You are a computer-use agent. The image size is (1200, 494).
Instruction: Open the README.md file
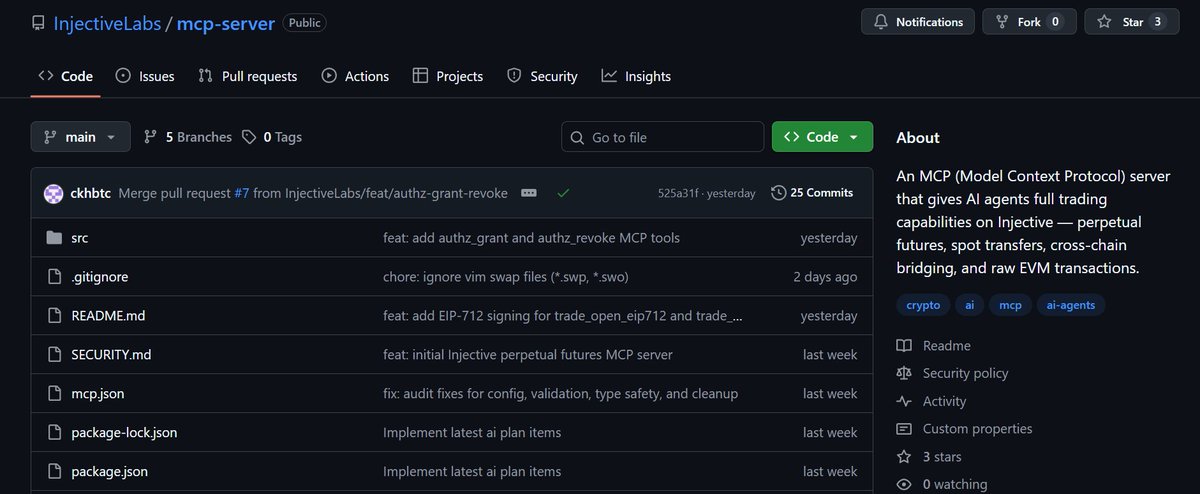pyautogui.click(x=108, y=316)
